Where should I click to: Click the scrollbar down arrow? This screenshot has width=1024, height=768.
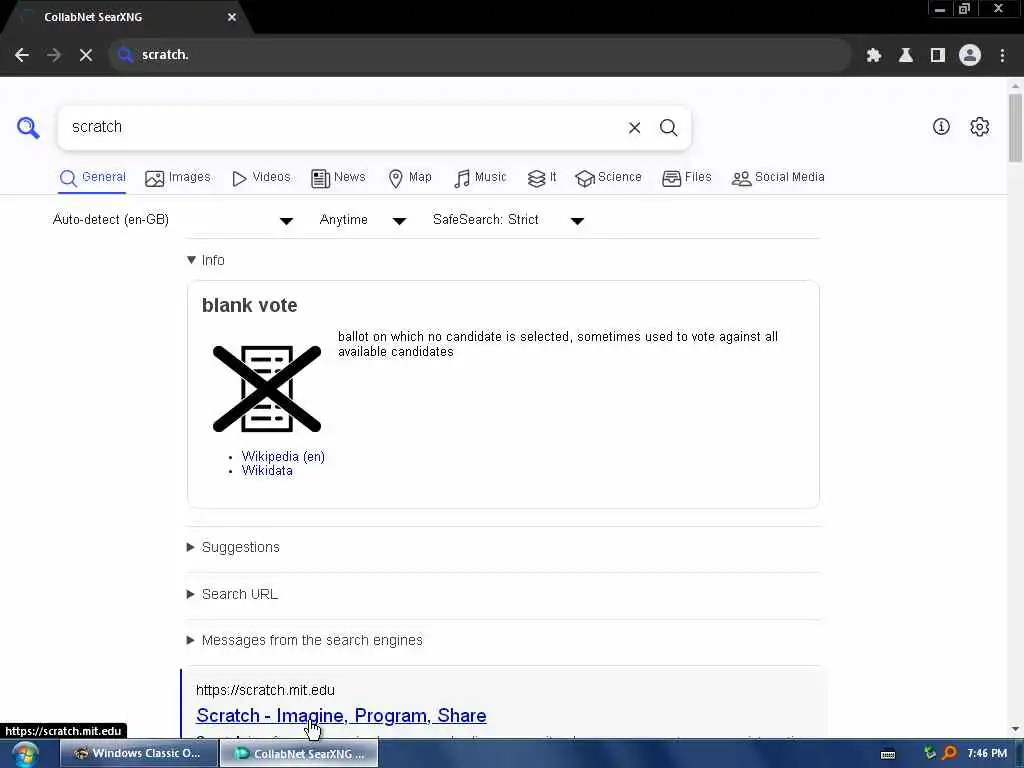click(x=1015, y=729)
